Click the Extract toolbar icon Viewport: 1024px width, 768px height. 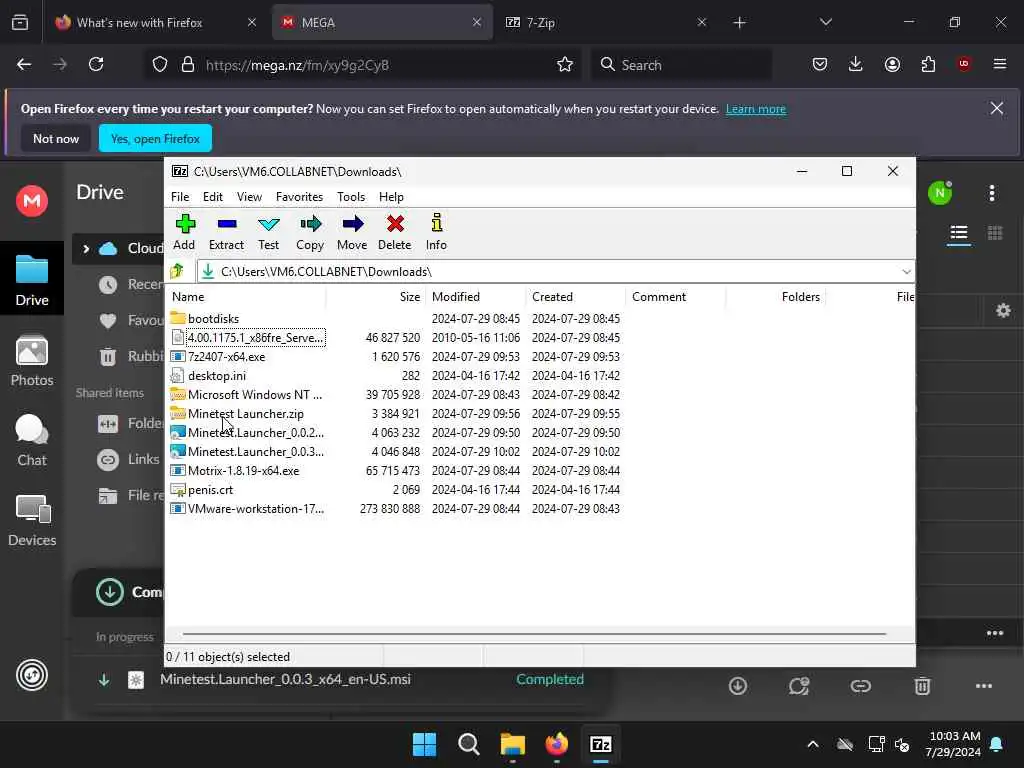pyautogui.click(x=227, y=224)
